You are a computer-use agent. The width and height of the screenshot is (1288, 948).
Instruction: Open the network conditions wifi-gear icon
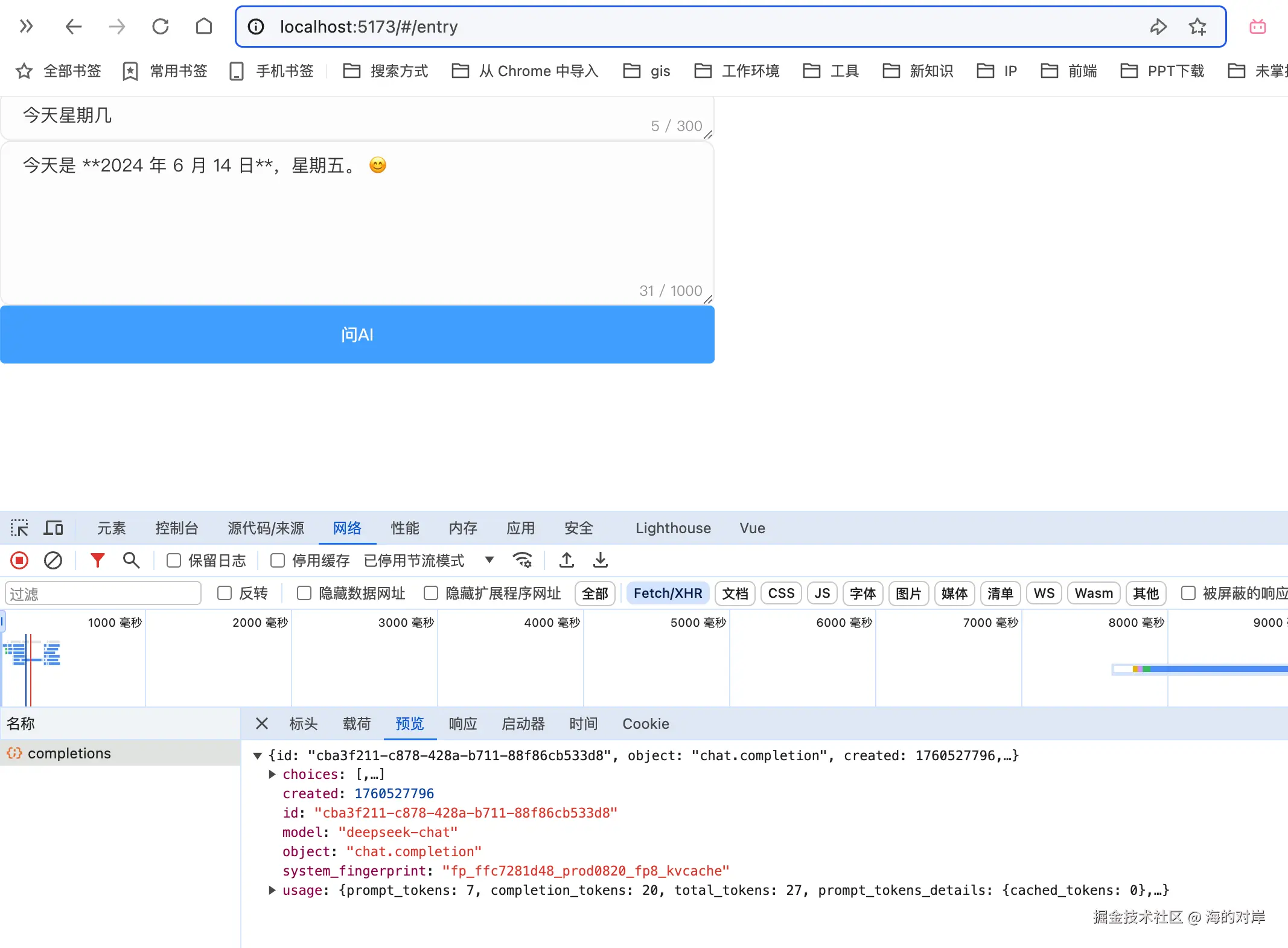[522, 561]
